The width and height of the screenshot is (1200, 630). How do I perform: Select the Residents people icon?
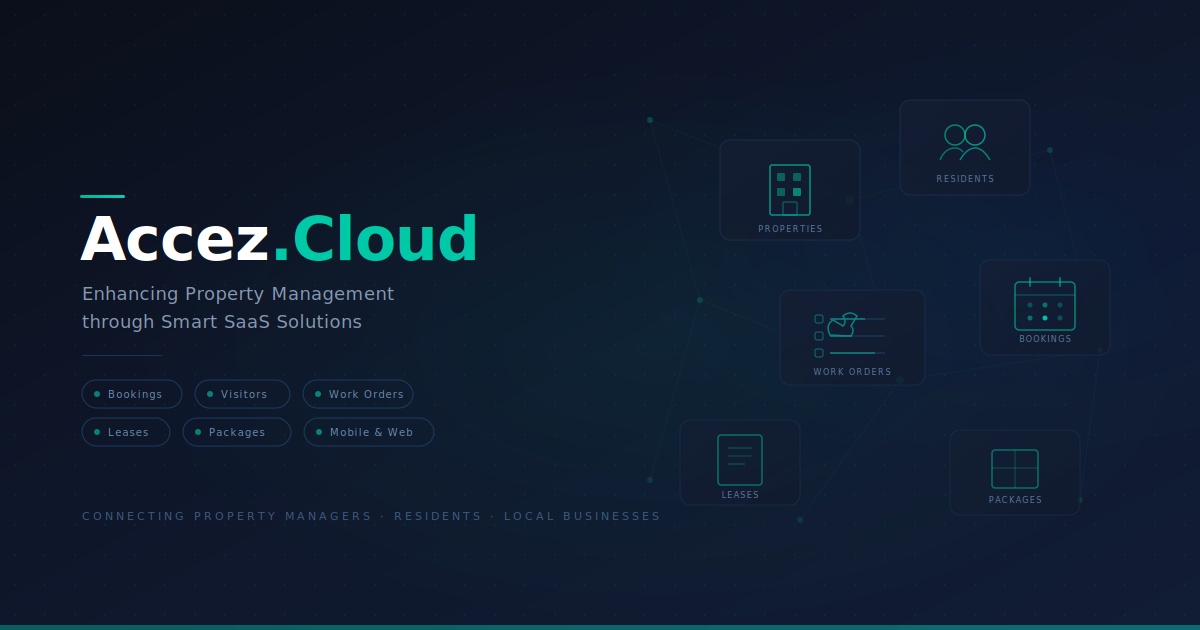coord(964,143)
